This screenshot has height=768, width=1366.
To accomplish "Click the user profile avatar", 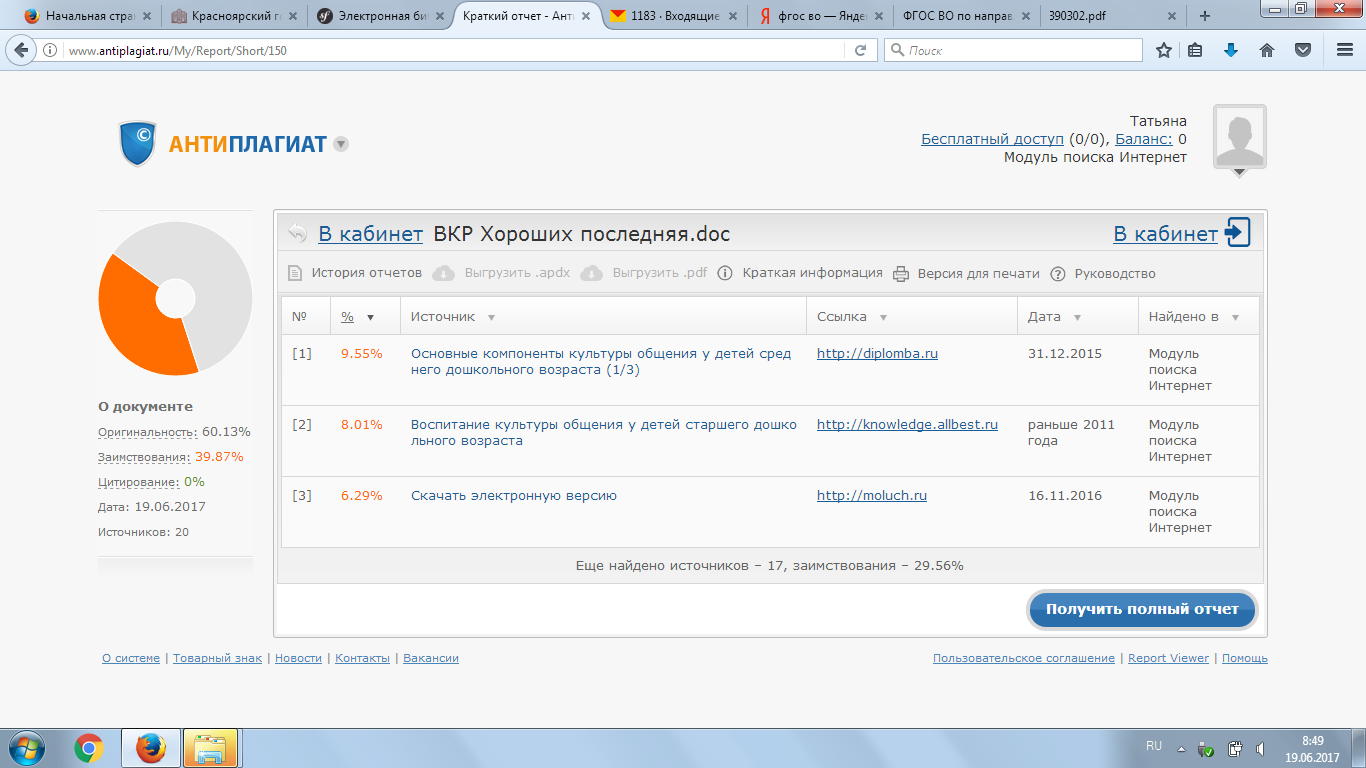I will pyautogui.click(x=1239, y=136).
